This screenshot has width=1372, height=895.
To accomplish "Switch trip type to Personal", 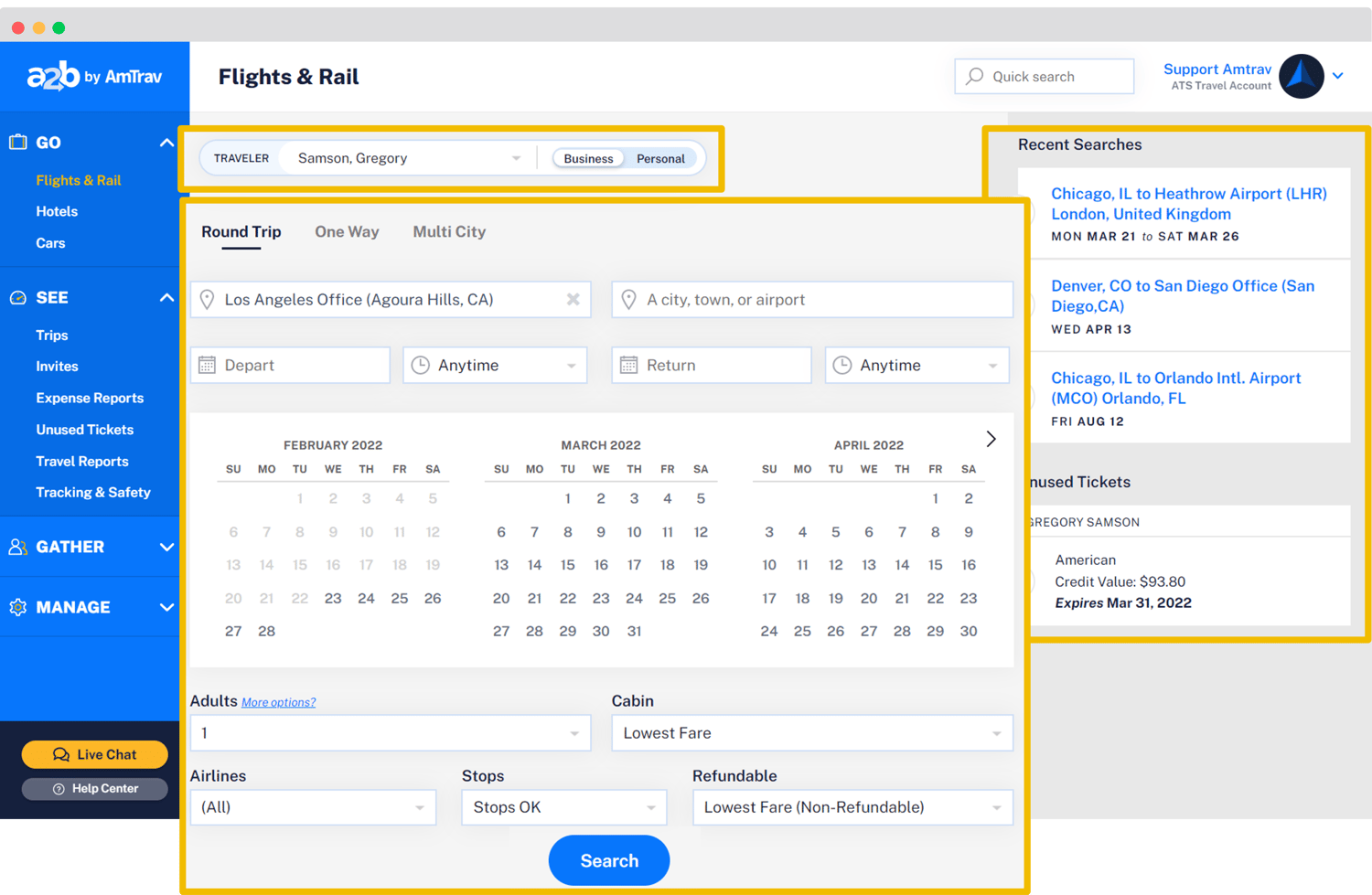I will coord(660,159).
